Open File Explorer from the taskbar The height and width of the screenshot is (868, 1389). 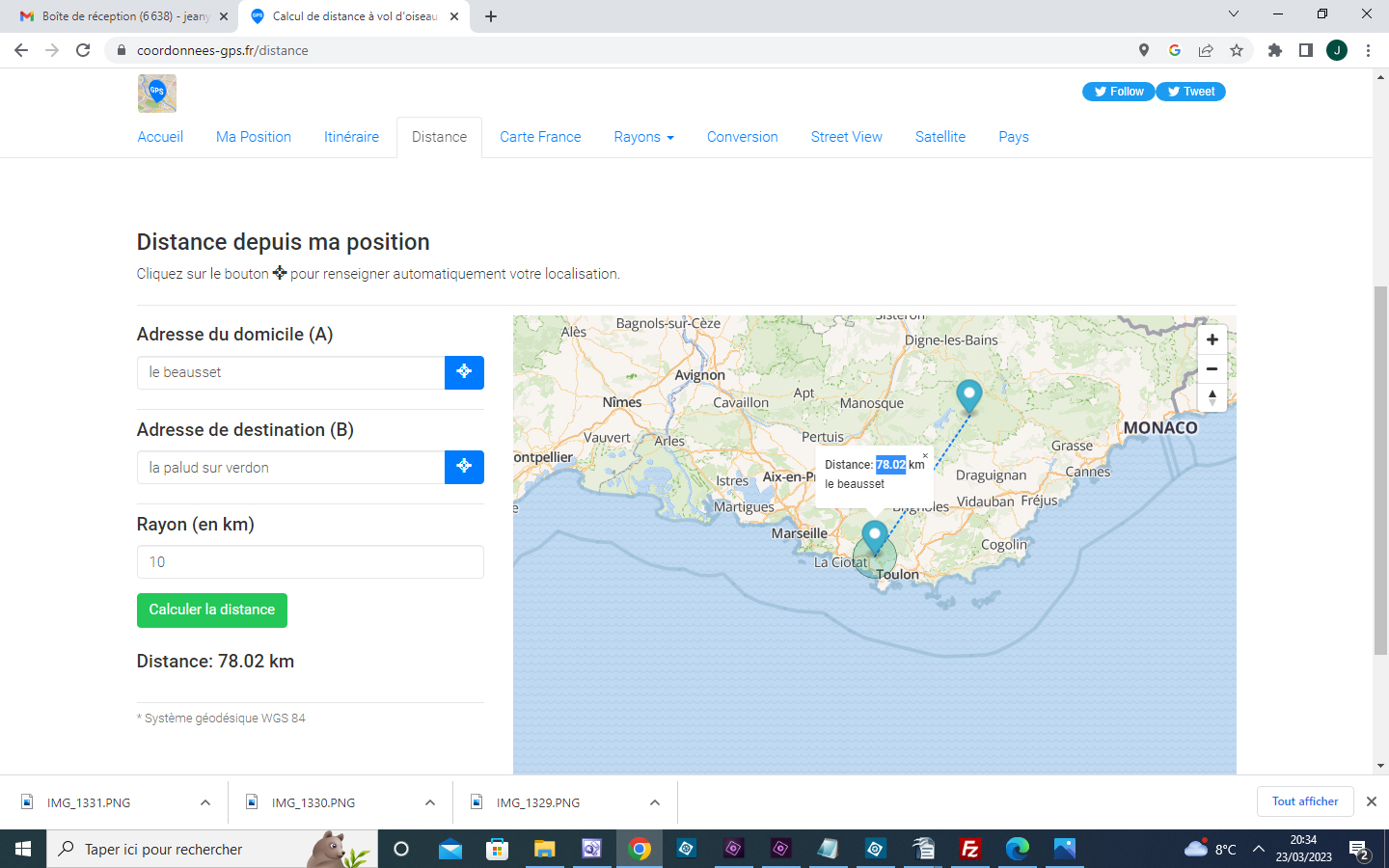coord(545,849)
